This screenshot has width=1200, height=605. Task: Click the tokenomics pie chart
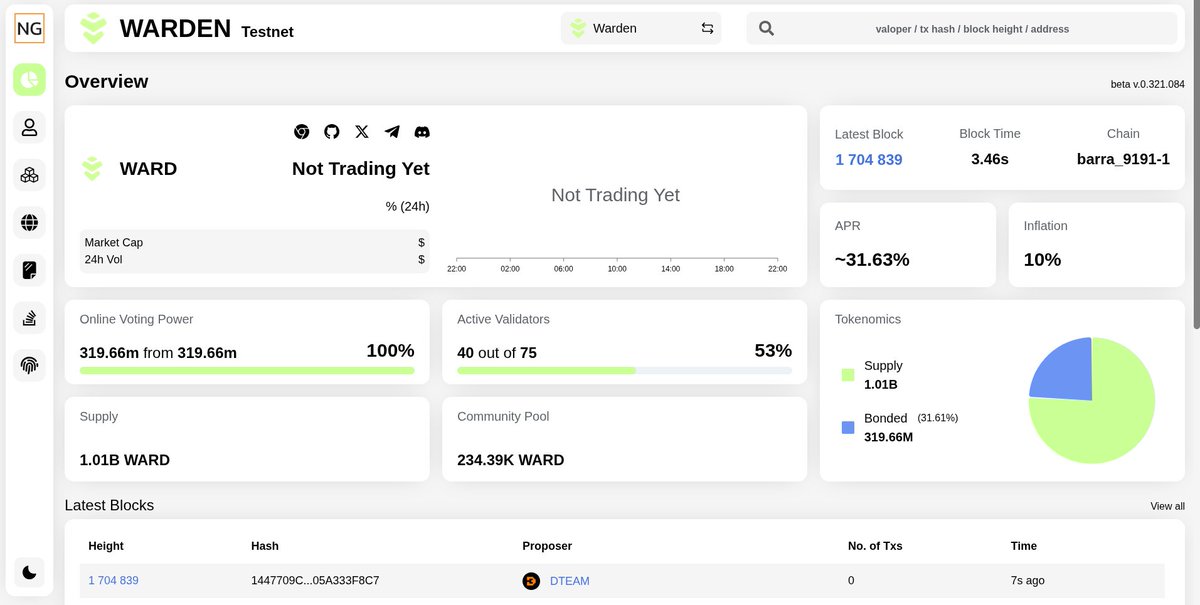[x=1092, y=400]
